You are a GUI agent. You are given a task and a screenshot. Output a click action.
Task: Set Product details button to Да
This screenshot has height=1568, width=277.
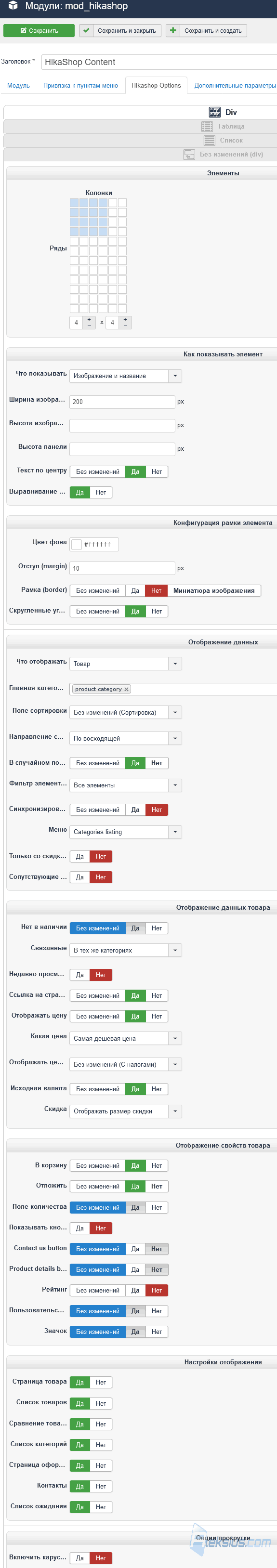[x=135, y=1270]
